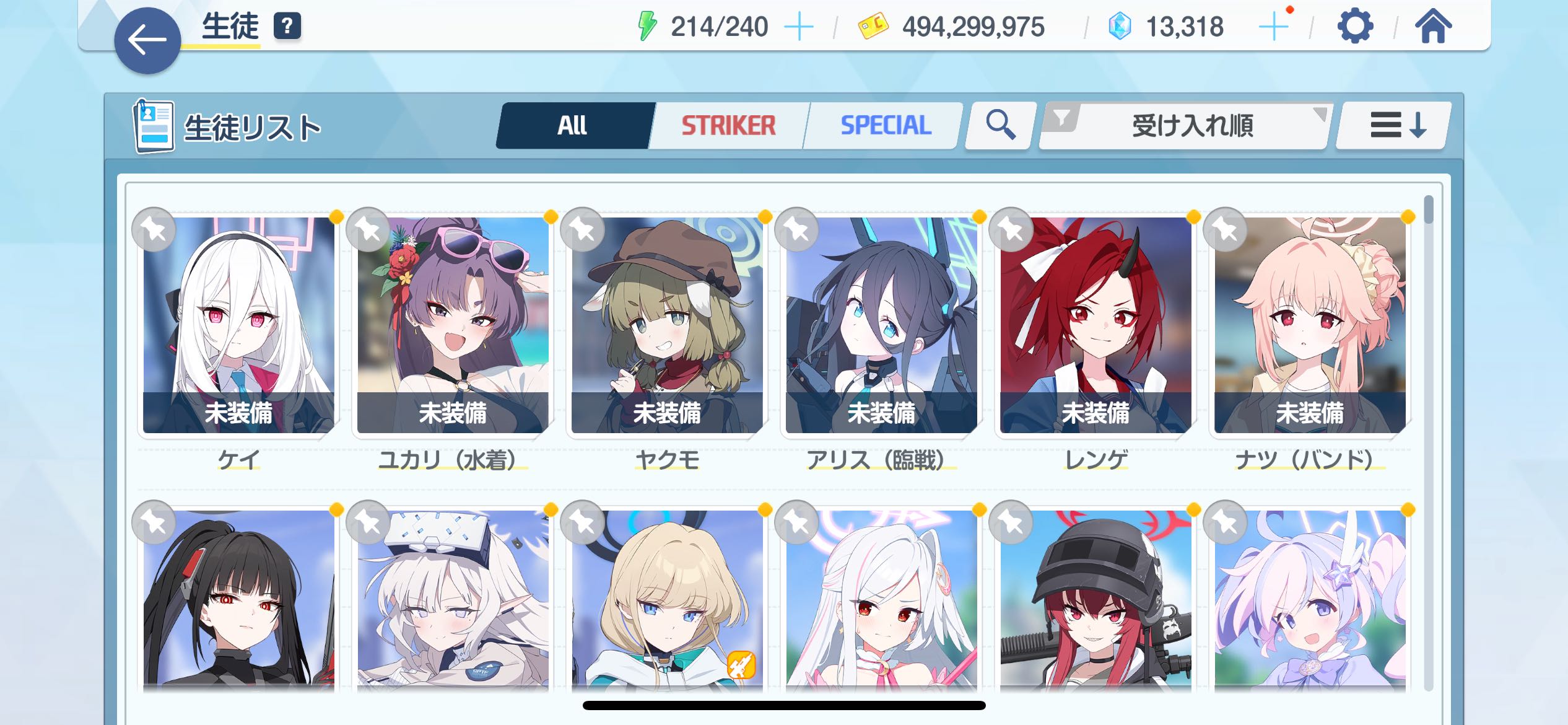Add energy with the plus beside 214/240
Screen dimensions: 1568x725
click(799, 27)
